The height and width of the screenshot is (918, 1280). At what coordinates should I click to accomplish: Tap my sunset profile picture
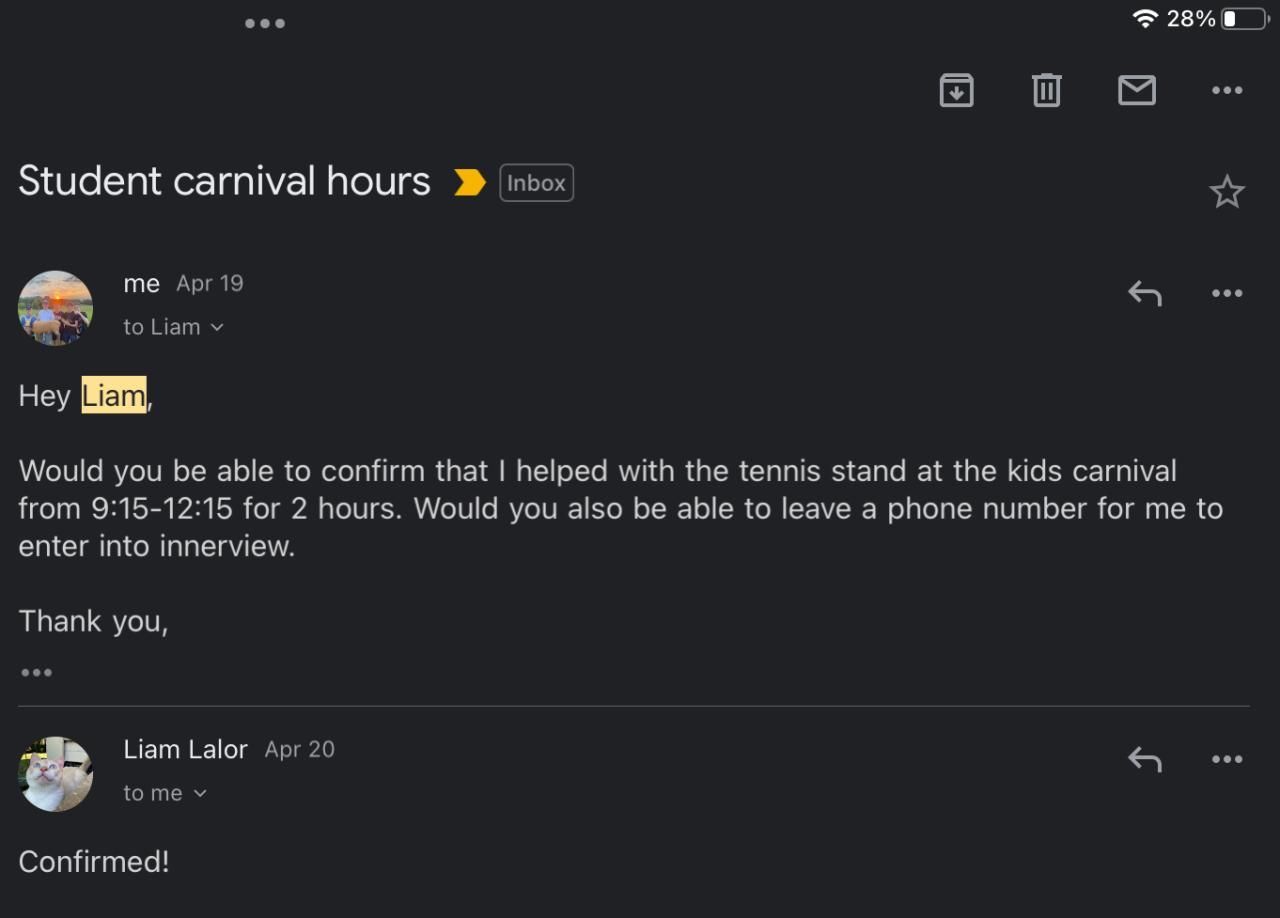(56, 308)
